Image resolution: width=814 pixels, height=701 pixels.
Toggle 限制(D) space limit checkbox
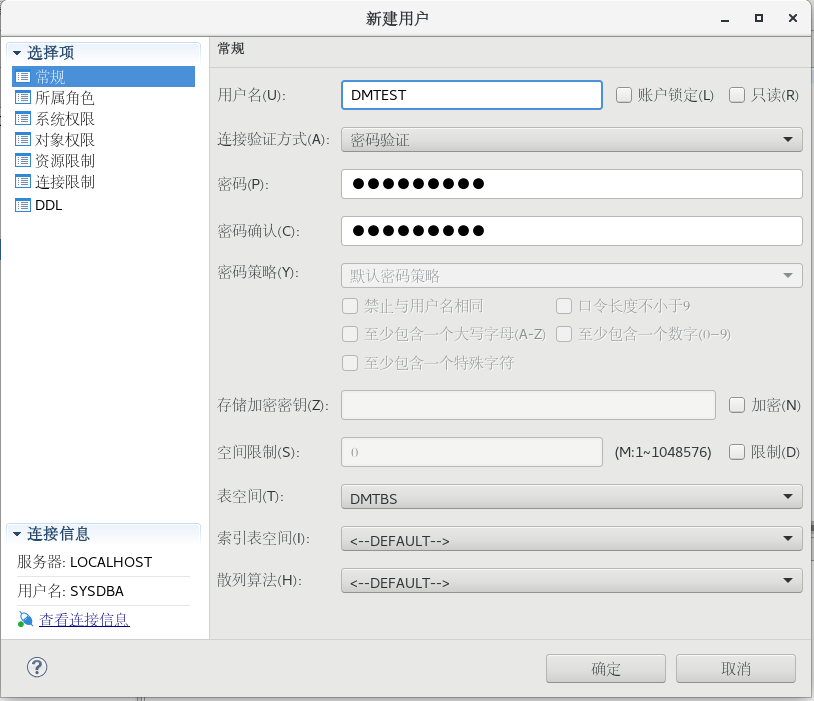[737, 452]
